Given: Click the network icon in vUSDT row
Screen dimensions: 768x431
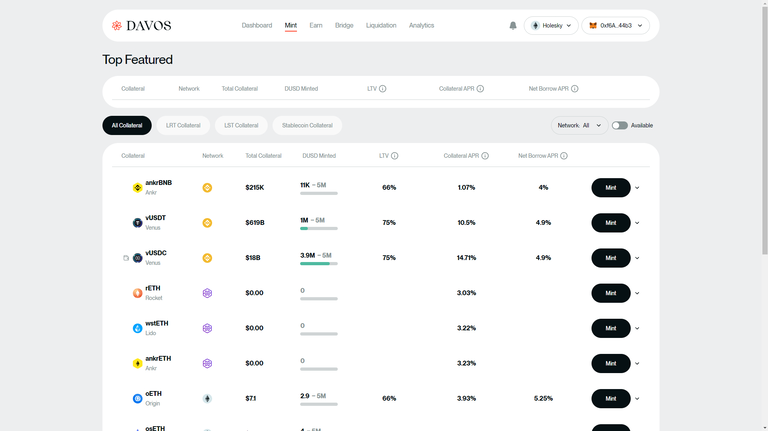Looking at the screenshot, I should point(207,223).
